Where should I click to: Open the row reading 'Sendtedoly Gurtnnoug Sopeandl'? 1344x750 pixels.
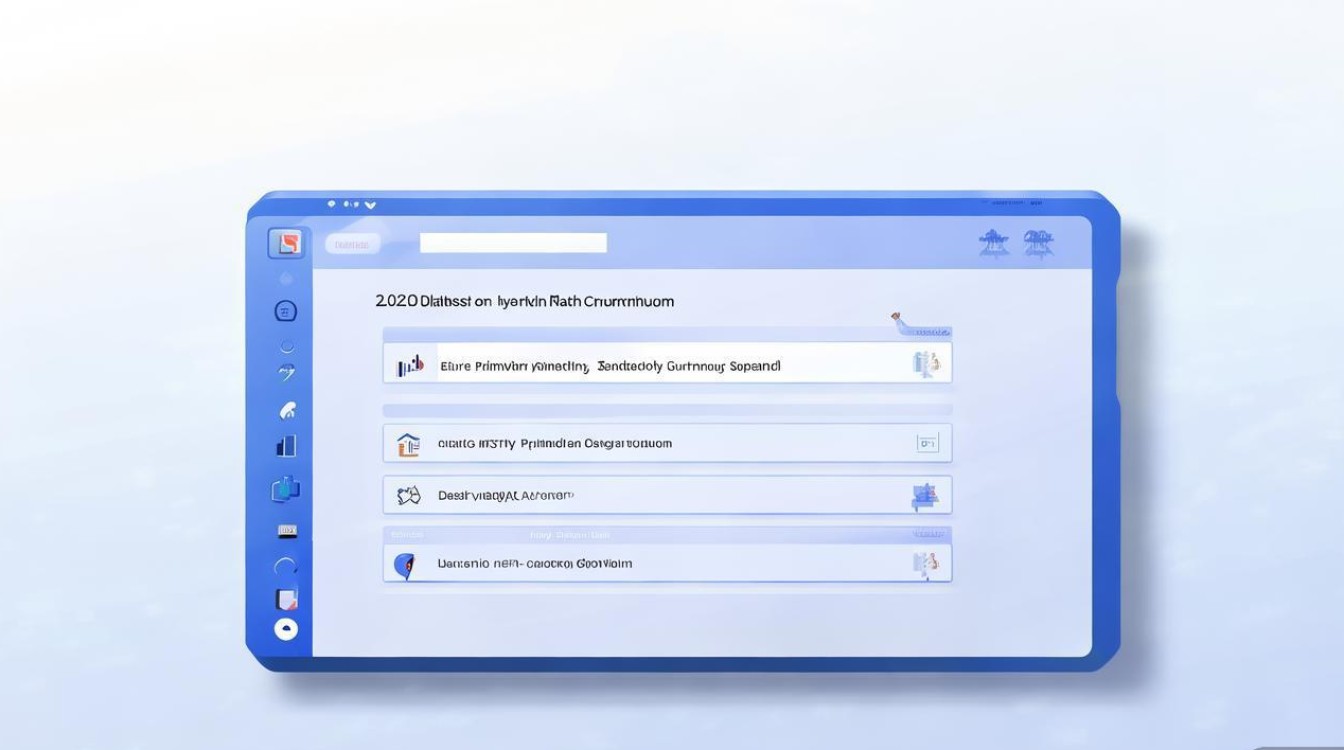[x=667, y=363]
